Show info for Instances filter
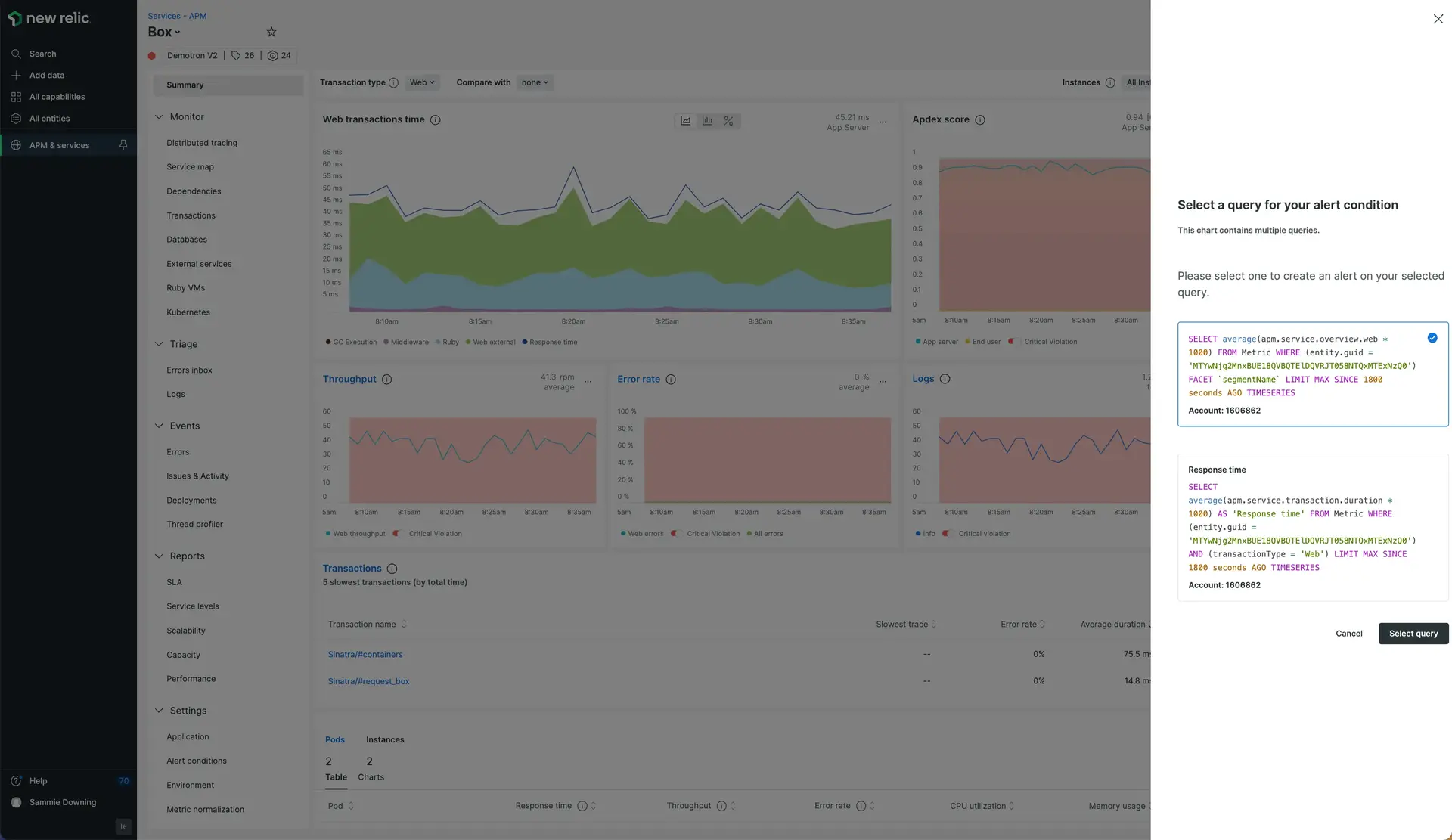This screenshot has width=1452, height=840. [1110, 83]
